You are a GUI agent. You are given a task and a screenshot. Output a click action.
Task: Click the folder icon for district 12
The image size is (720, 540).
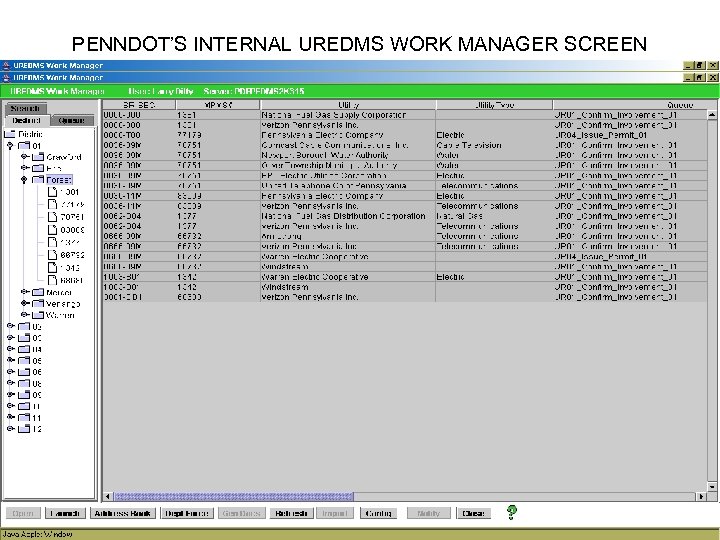(x=23, y=429)
